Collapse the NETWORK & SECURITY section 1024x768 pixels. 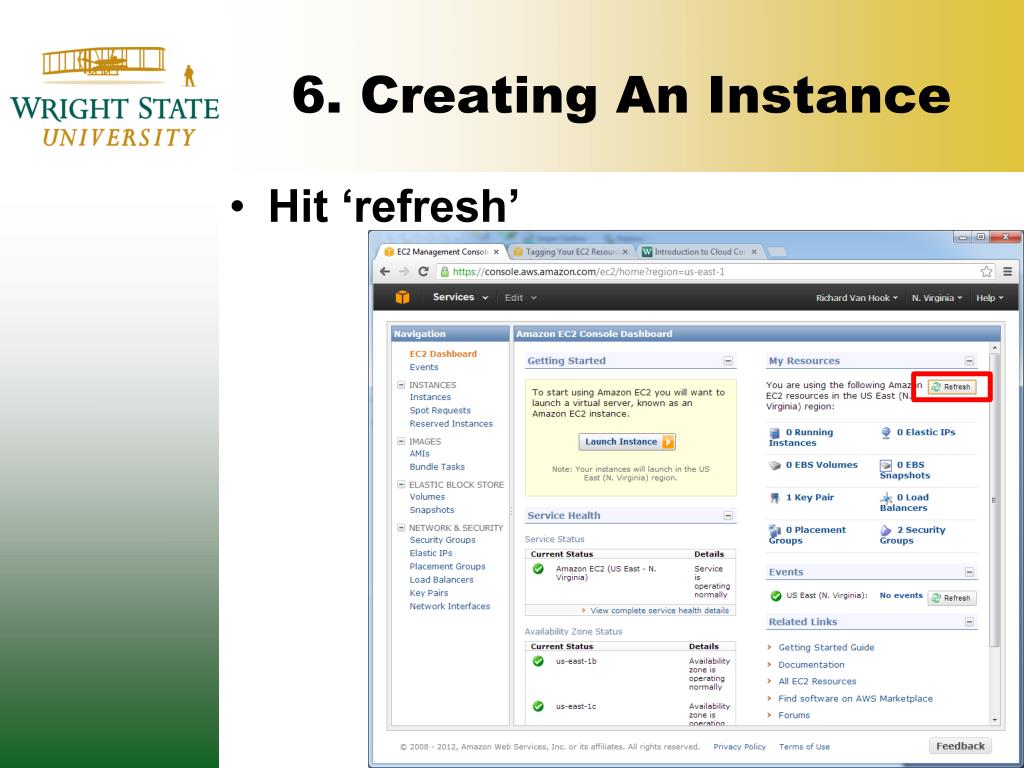[x=401, y=528]
